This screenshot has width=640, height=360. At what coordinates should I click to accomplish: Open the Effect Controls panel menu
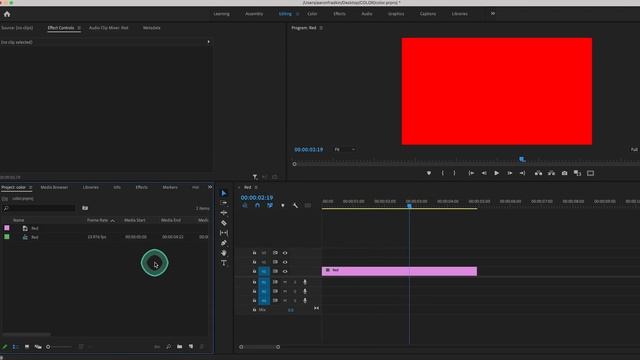[79, 28]
